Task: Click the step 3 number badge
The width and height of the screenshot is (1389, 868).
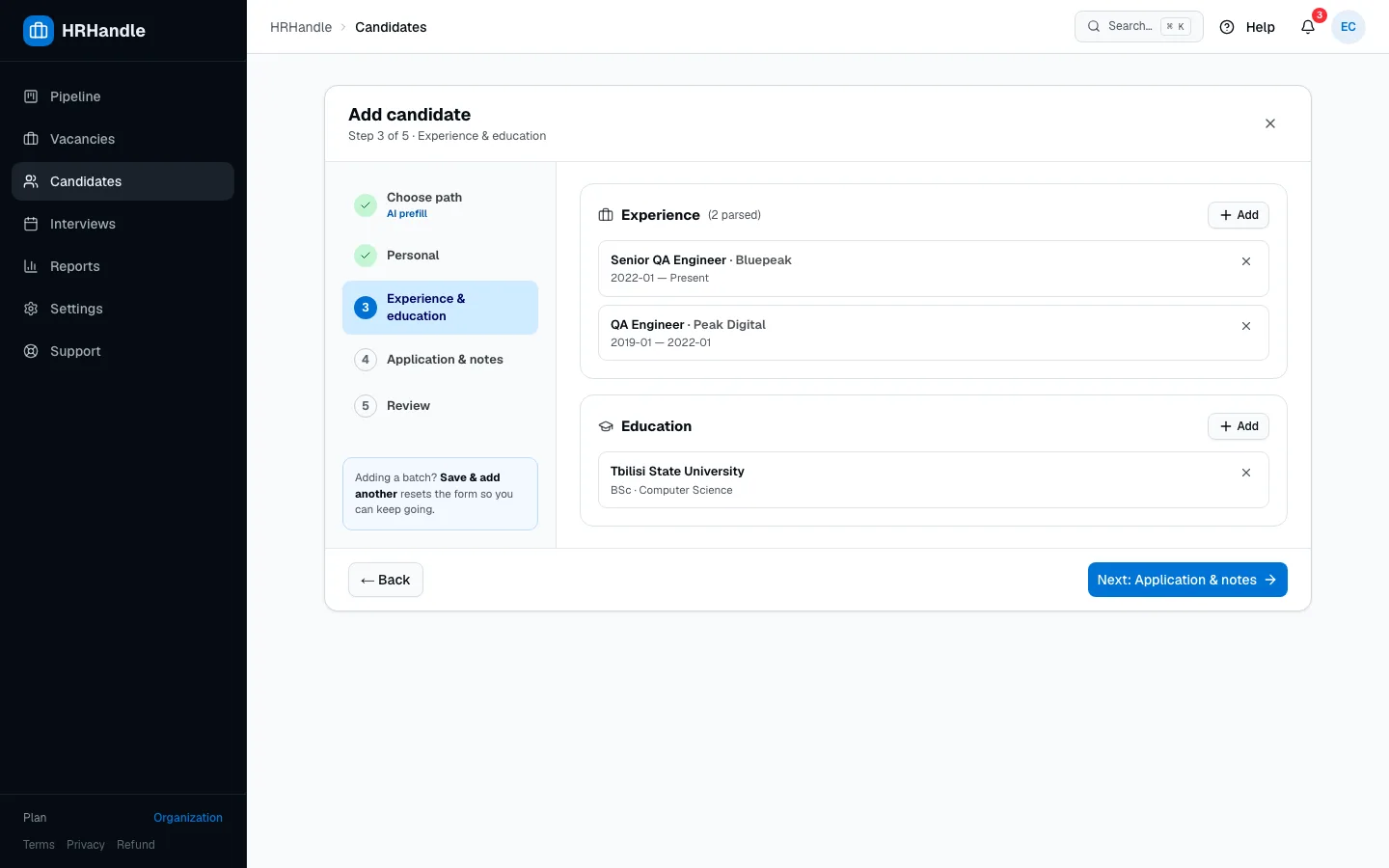Action: pos(366,308)
